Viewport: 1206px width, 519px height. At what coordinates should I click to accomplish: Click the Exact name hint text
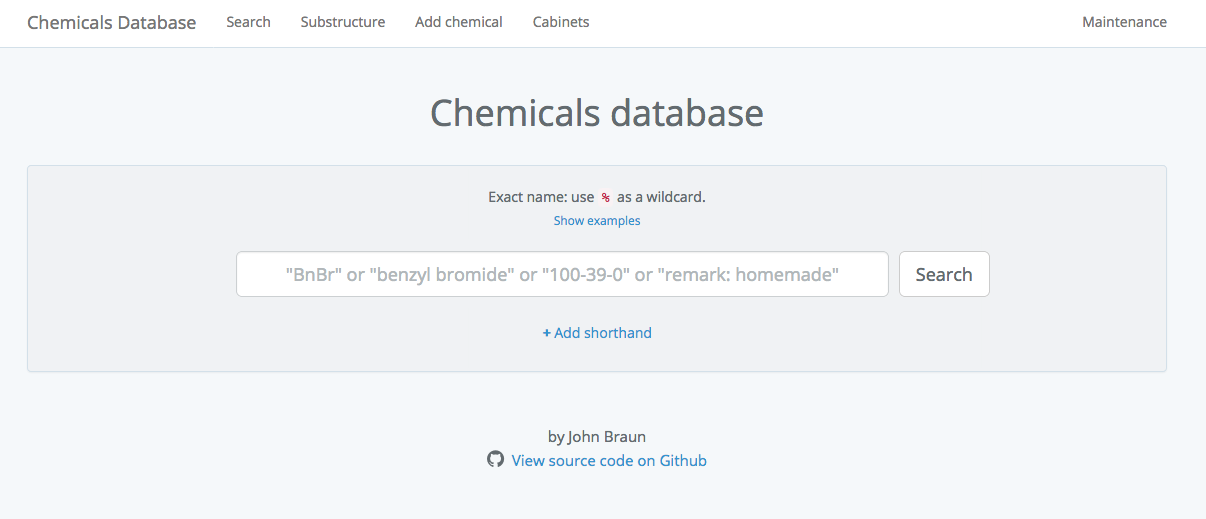pos(541,197)
